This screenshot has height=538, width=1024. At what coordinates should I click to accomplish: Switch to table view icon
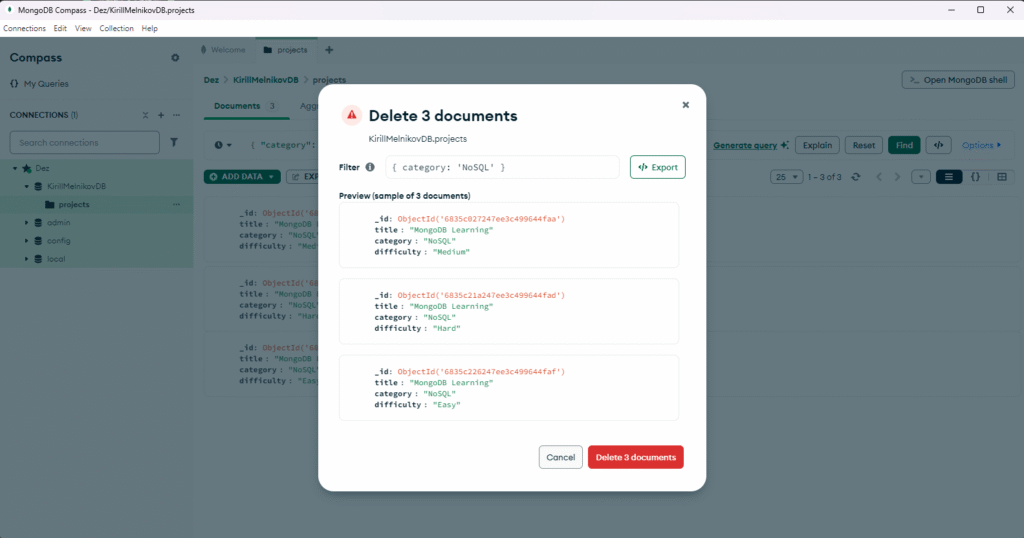1002,177
